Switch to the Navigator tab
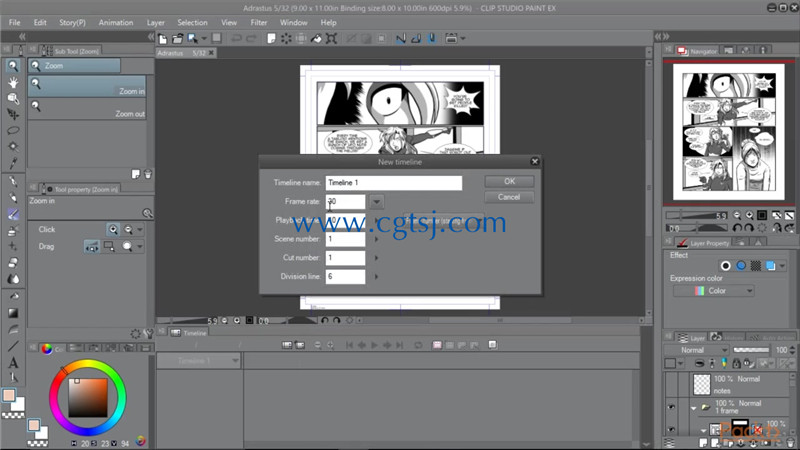This screenshot has width=800, height=450. 697,51
